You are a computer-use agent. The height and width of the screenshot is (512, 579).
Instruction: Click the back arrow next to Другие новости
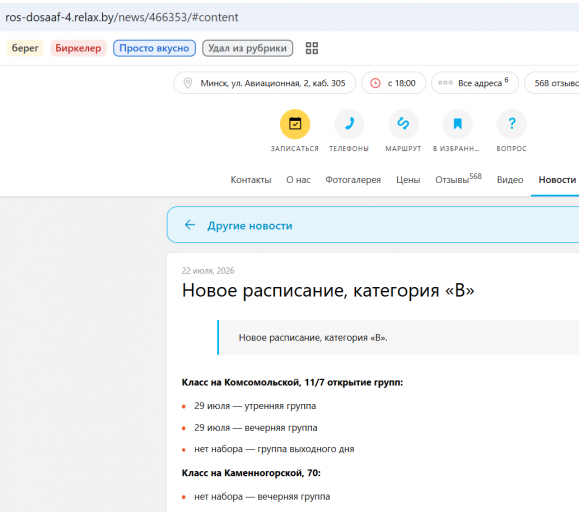click(x=190, y=225)
